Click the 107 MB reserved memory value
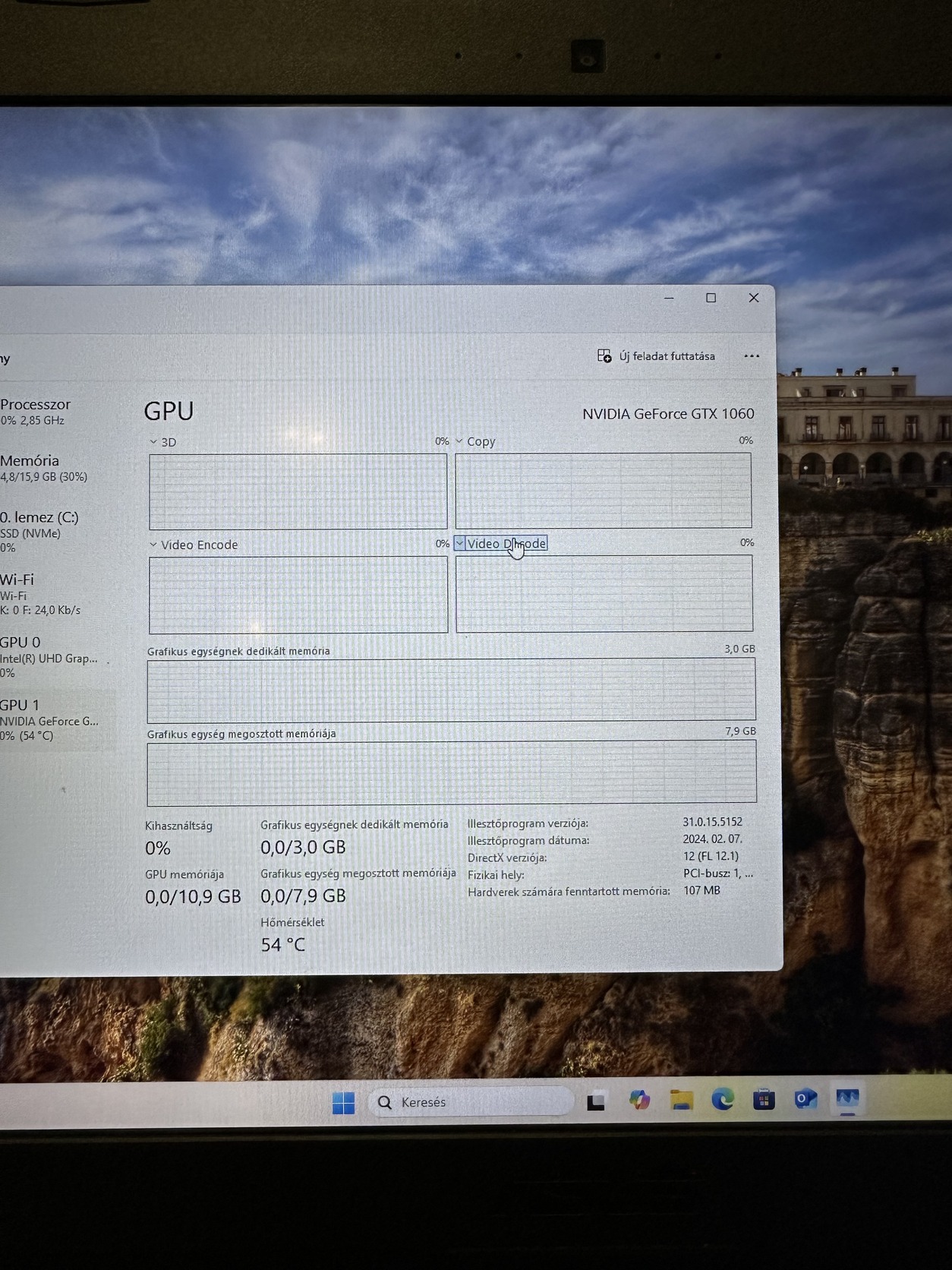Image resolution: width=952 pixels, height=1270 pixels. pyautogui.click(x=701, y=890)
